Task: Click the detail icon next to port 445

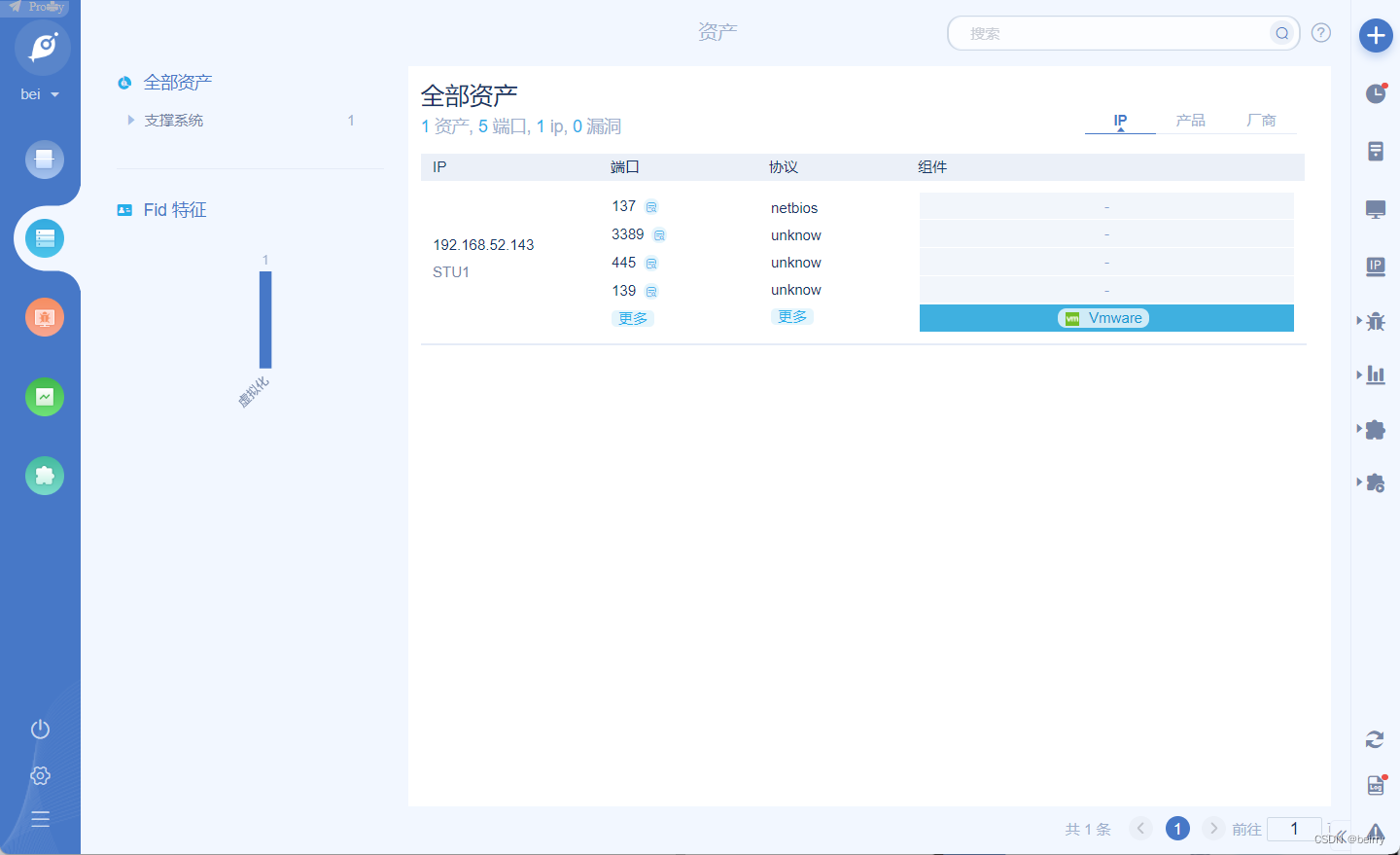Action: (651, 264)
